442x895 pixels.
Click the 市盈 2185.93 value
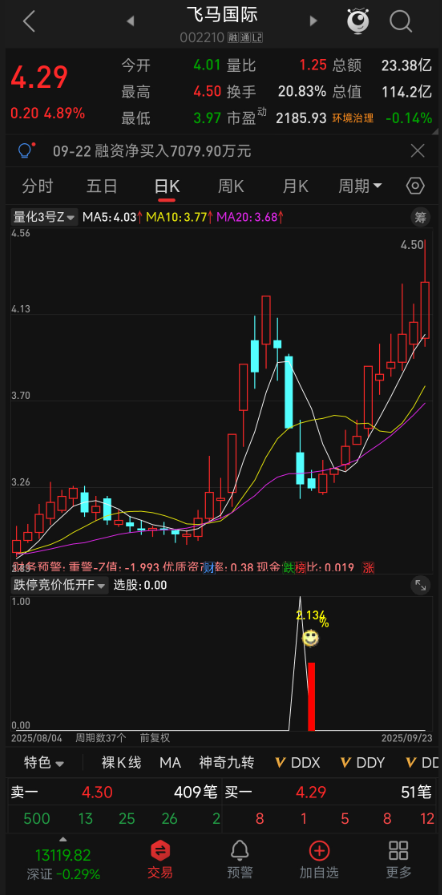point(302,119)
